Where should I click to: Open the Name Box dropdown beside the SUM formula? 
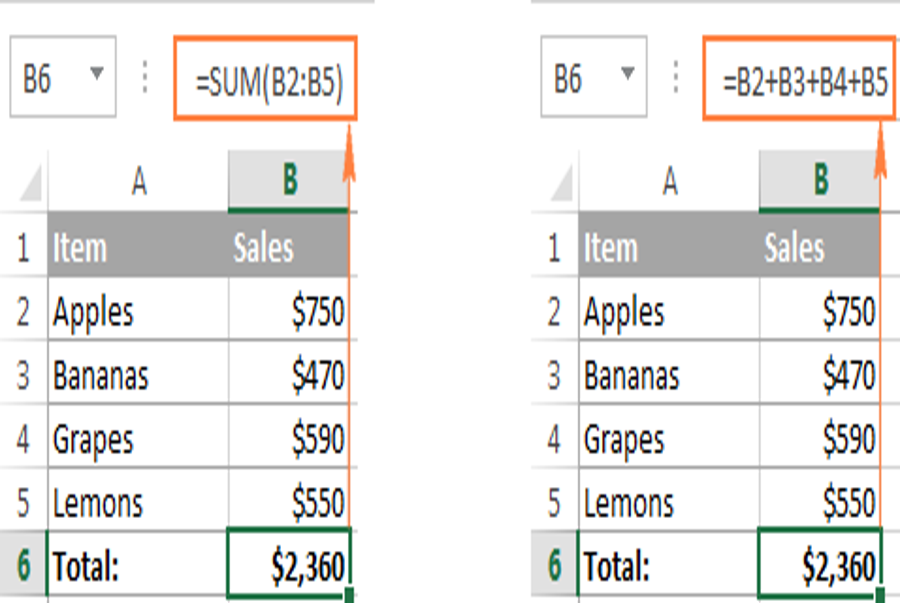pyautogui.click(x=97, y=75)
